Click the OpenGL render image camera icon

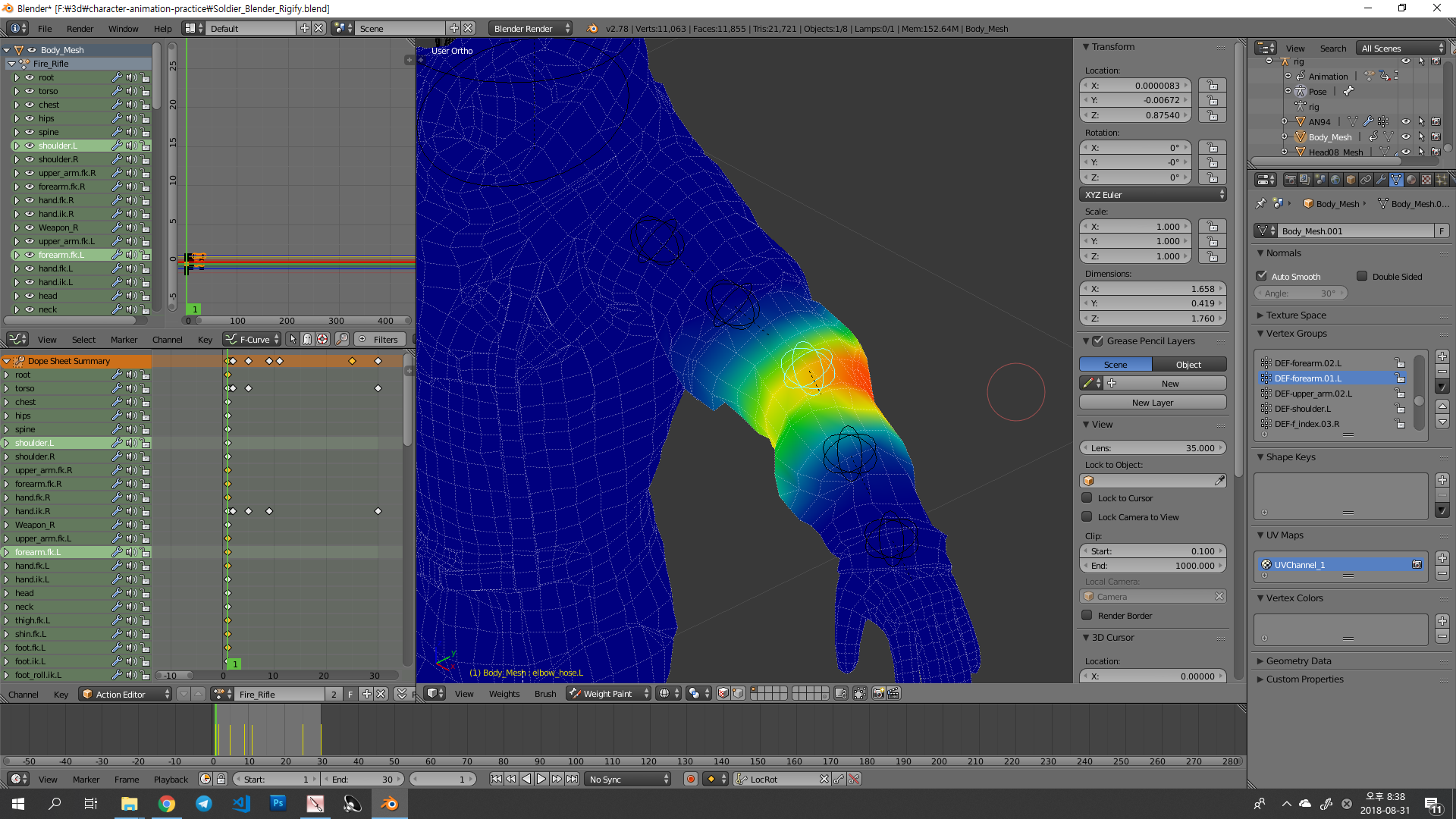point(878,693)
